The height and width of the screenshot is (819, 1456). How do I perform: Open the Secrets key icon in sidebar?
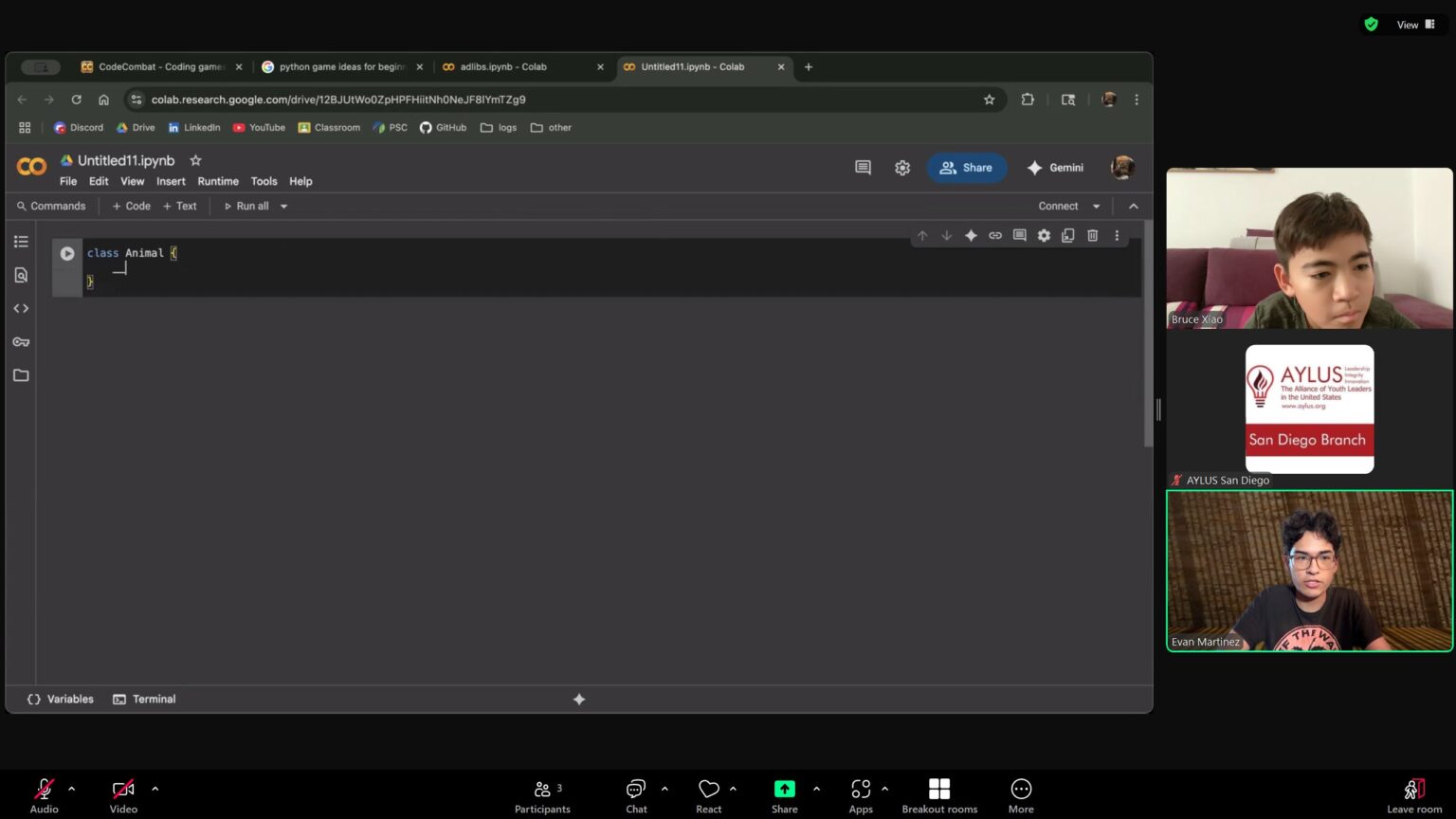21,341
